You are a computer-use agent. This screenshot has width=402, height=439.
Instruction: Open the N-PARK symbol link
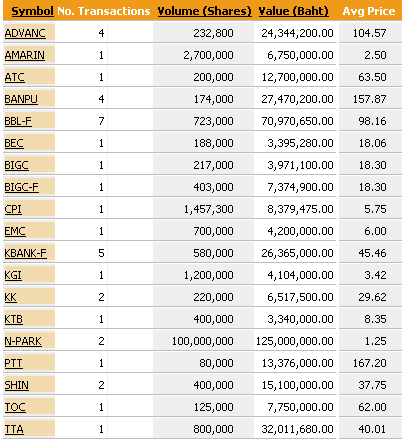click(x=23, y=341)
